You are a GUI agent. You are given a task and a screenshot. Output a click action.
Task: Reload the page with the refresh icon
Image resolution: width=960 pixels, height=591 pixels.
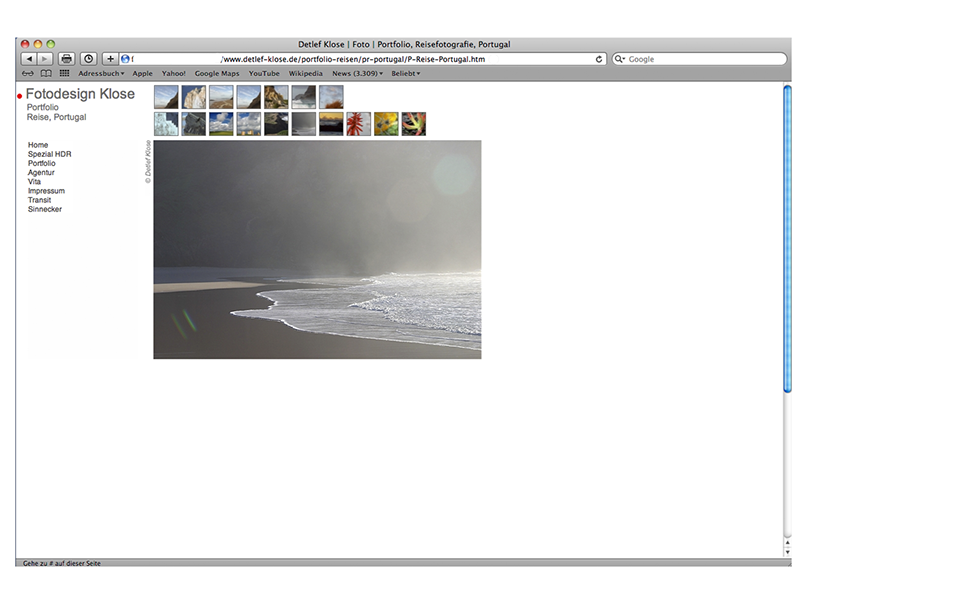pos(599,59)
